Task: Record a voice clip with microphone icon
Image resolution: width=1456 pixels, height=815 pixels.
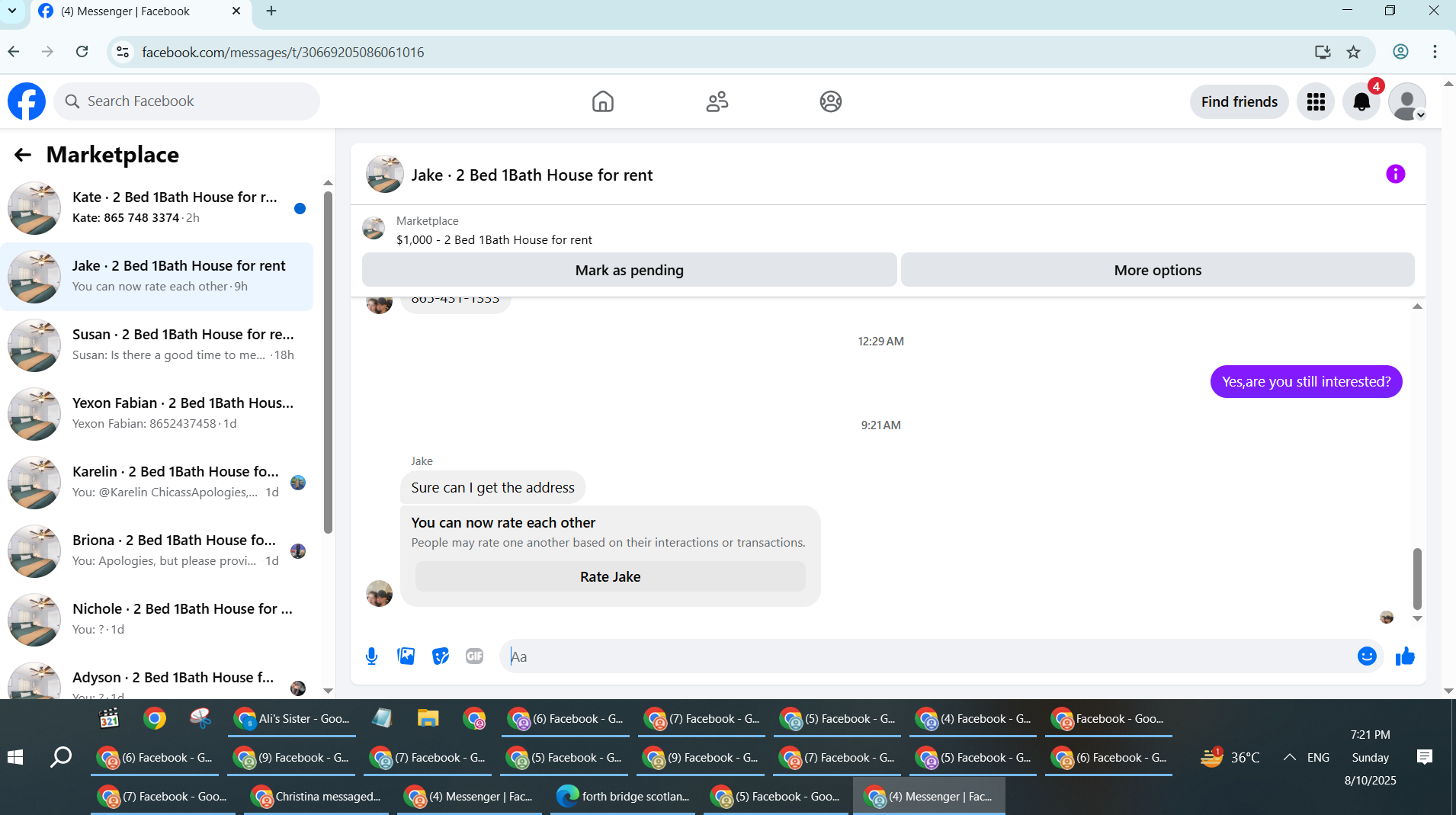Action: [371, 656]
